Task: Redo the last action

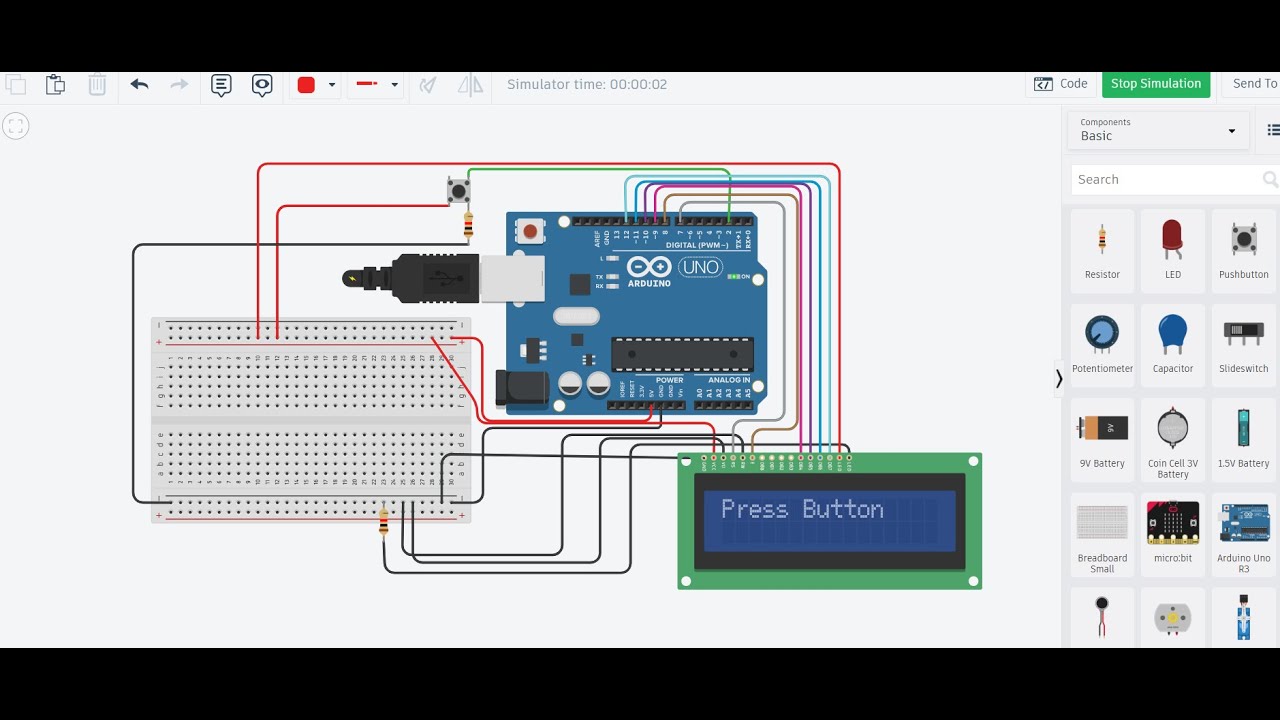Action: (x=179, y=85)
